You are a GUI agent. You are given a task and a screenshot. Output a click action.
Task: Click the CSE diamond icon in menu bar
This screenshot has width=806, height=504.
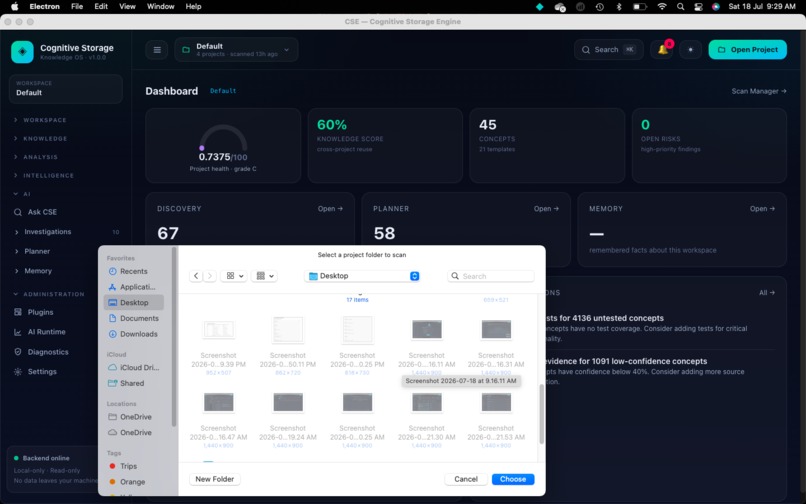(x=540, y=7)
